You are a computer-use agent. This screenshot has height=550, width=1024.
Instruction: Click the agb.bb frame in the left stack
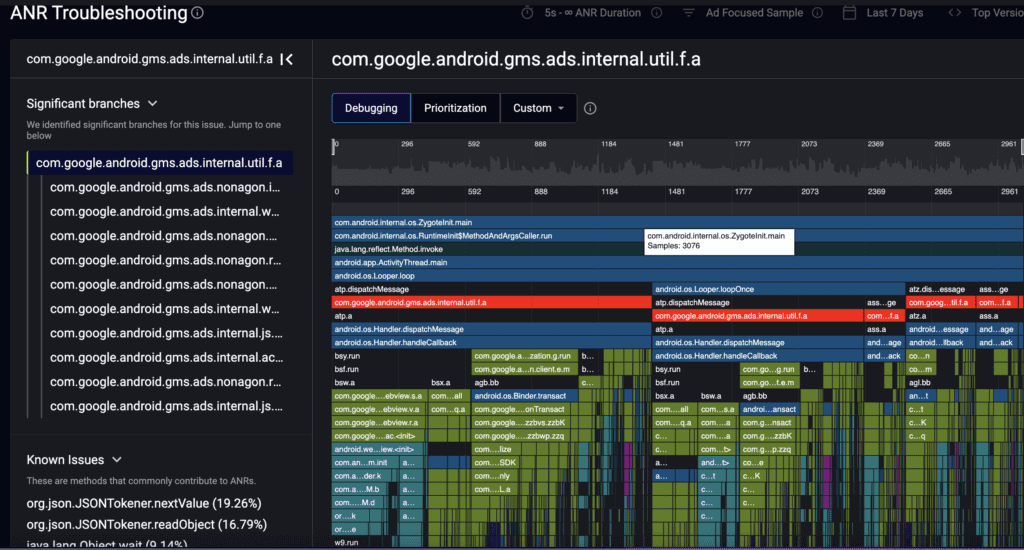coord(525,383)
